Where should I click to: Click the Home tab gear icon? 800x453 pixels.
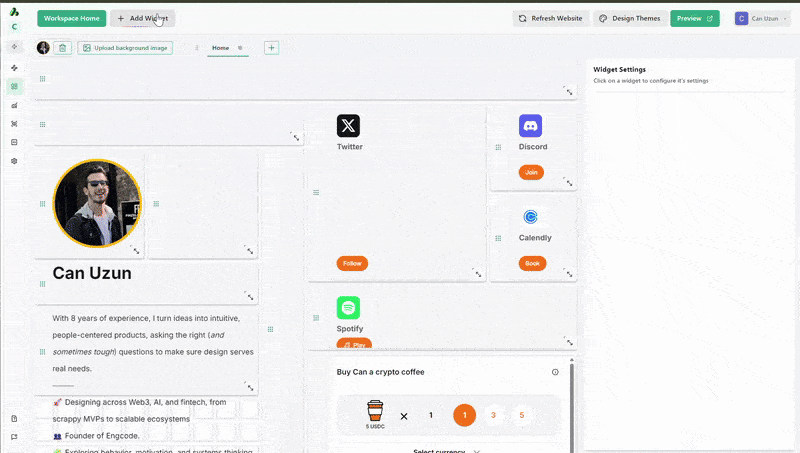click(x=240, y=48)
